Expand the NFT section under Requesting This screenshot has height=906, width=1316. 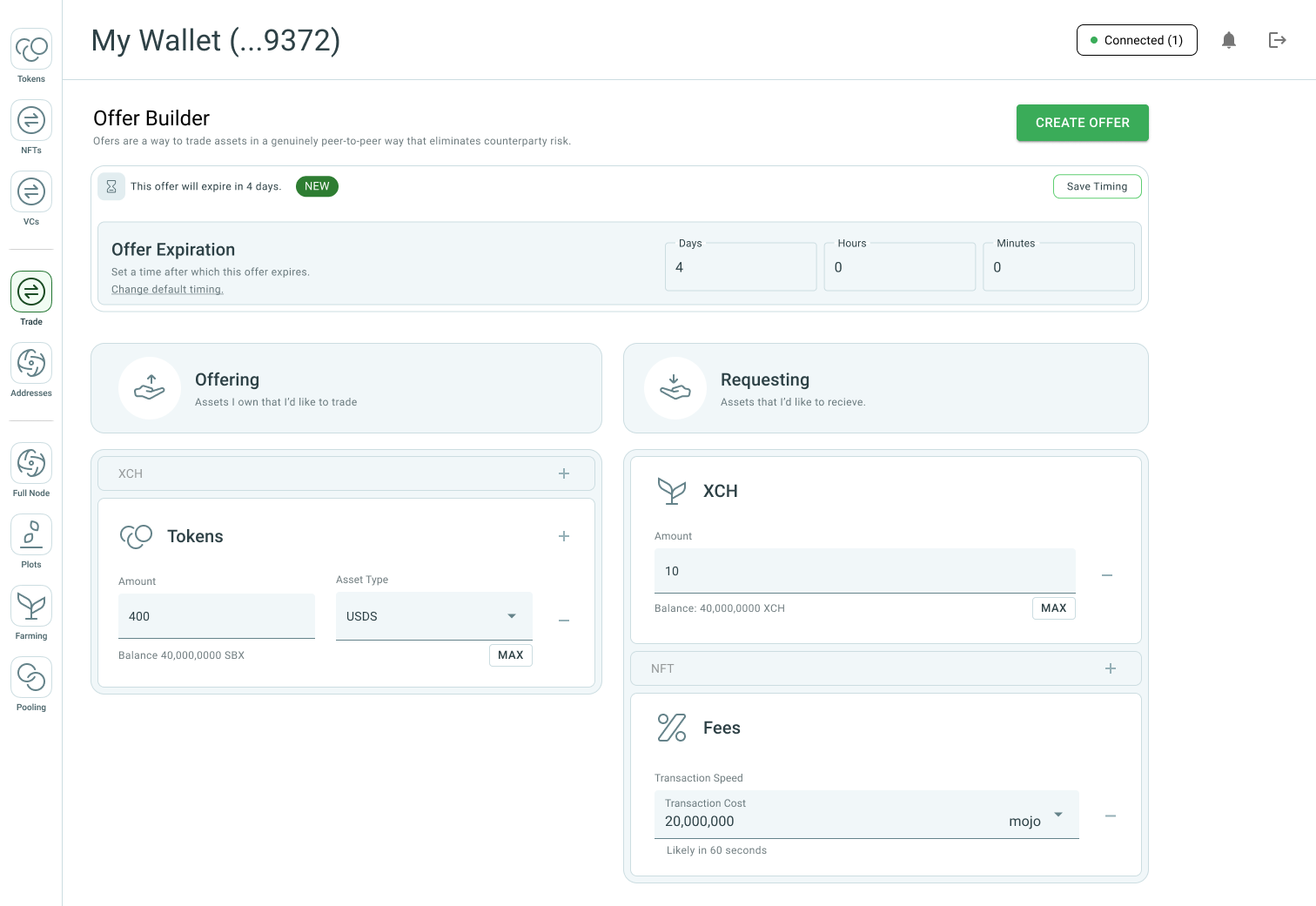tap(1111, 668)
